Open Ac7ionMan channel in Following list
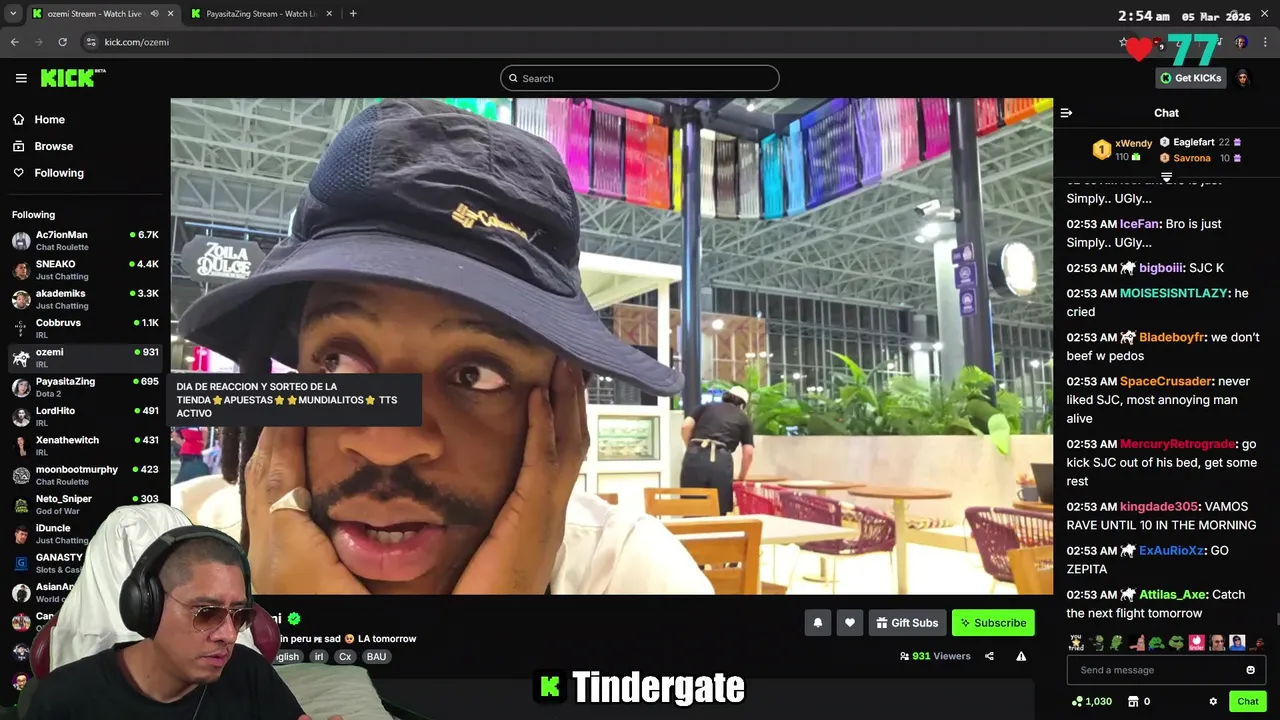Screen dimensions: 1280x720 point(85,240)
